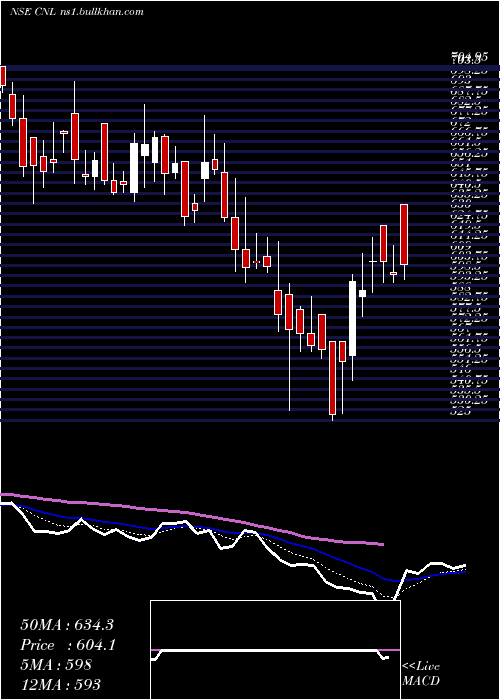The width and height of the screenshot is (500, 700).
Task: Click the <<Live MACD label
Action: pos(421,674)
